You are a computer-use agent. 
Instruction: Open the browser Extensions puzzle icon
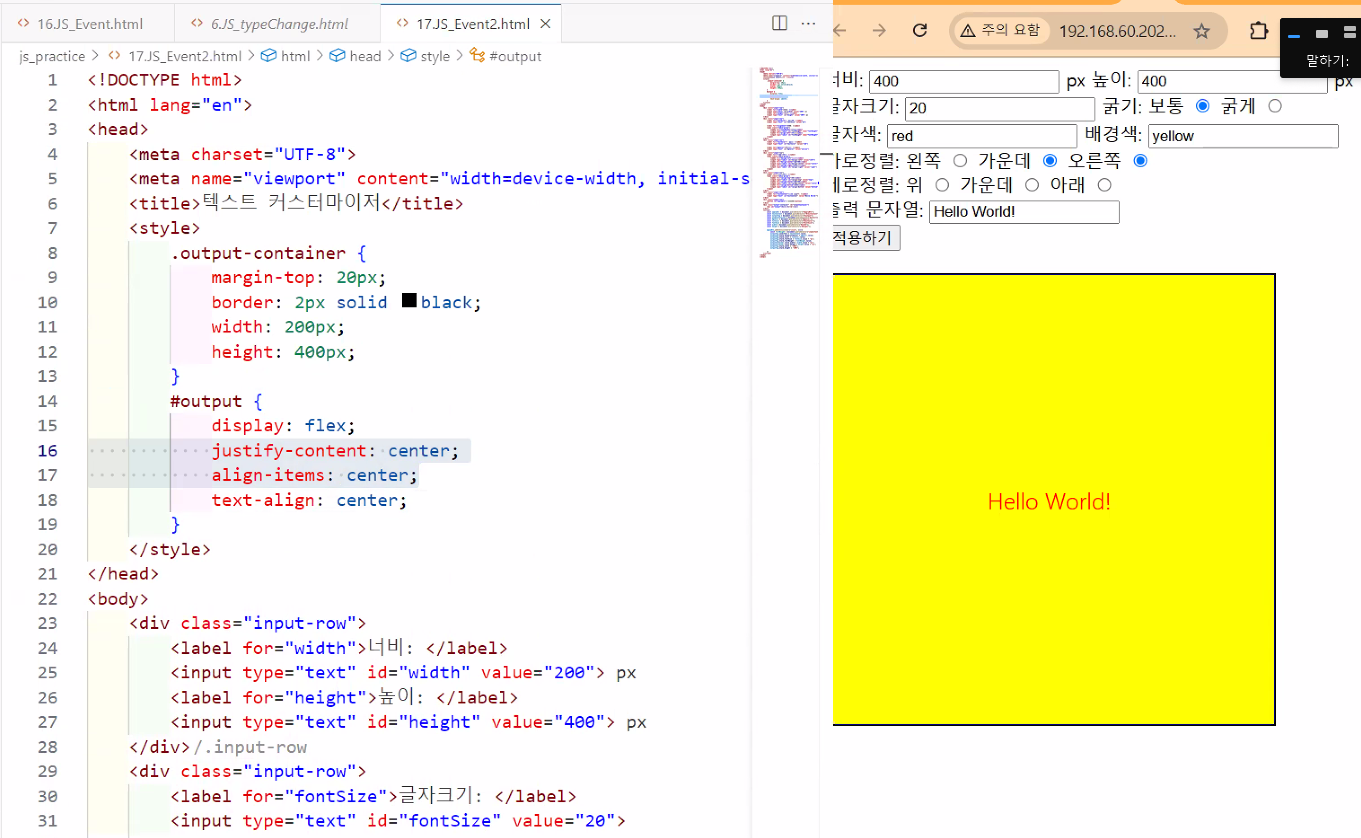click(1258, 31)
